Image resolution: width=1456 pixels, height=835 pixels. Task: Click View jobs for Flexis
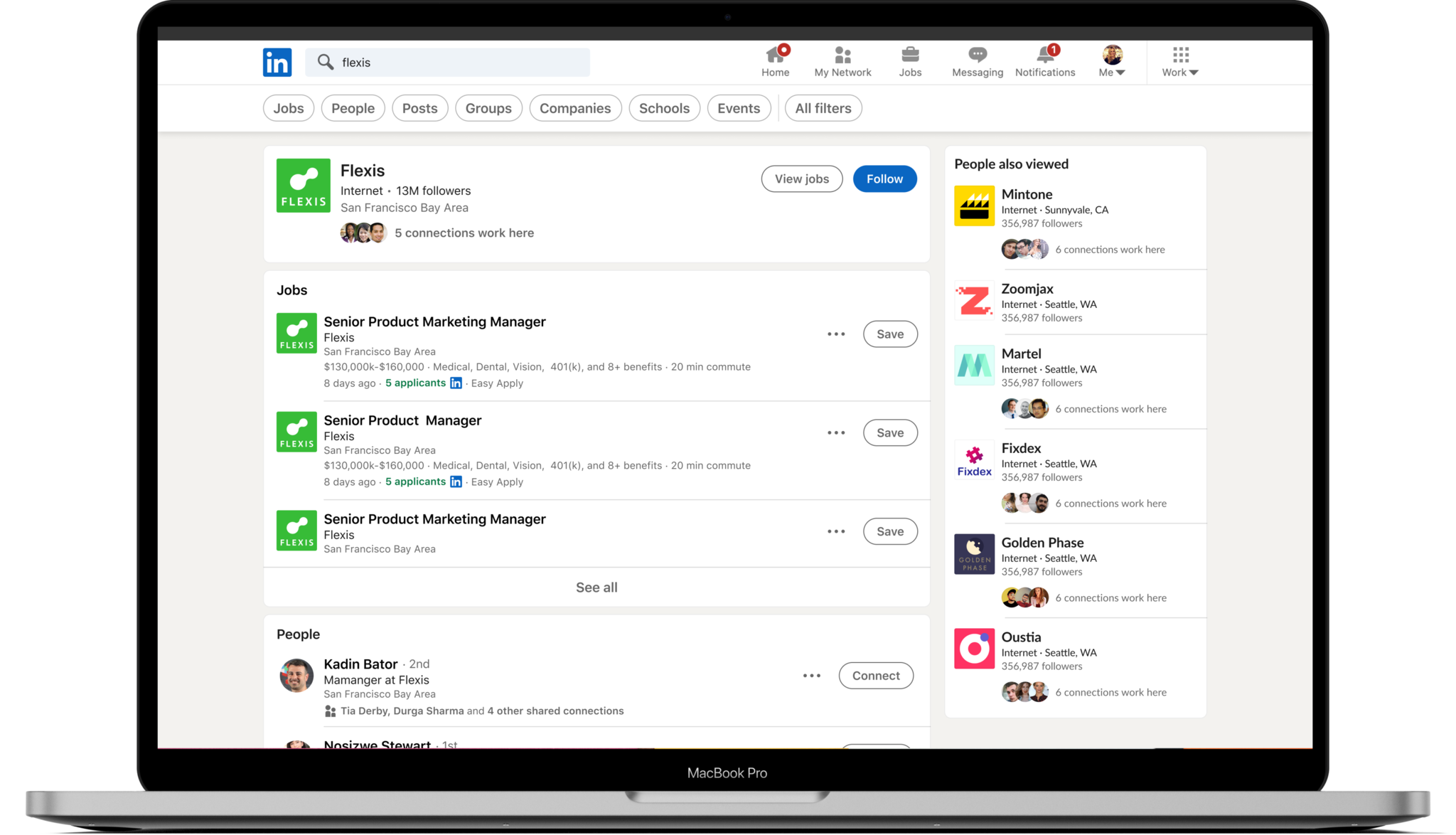pyautogui.click(x=801, y=179)
